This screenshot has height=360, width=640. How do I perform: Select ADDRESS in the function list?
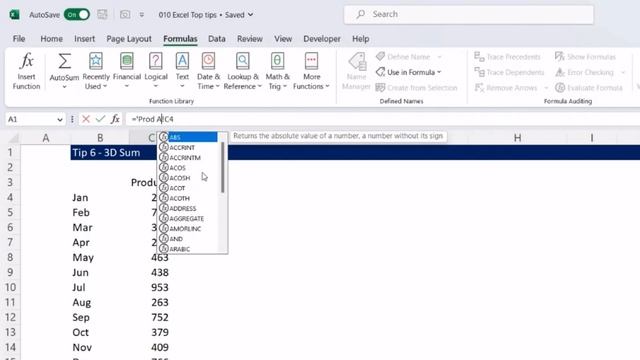click(x=188, y=209)
